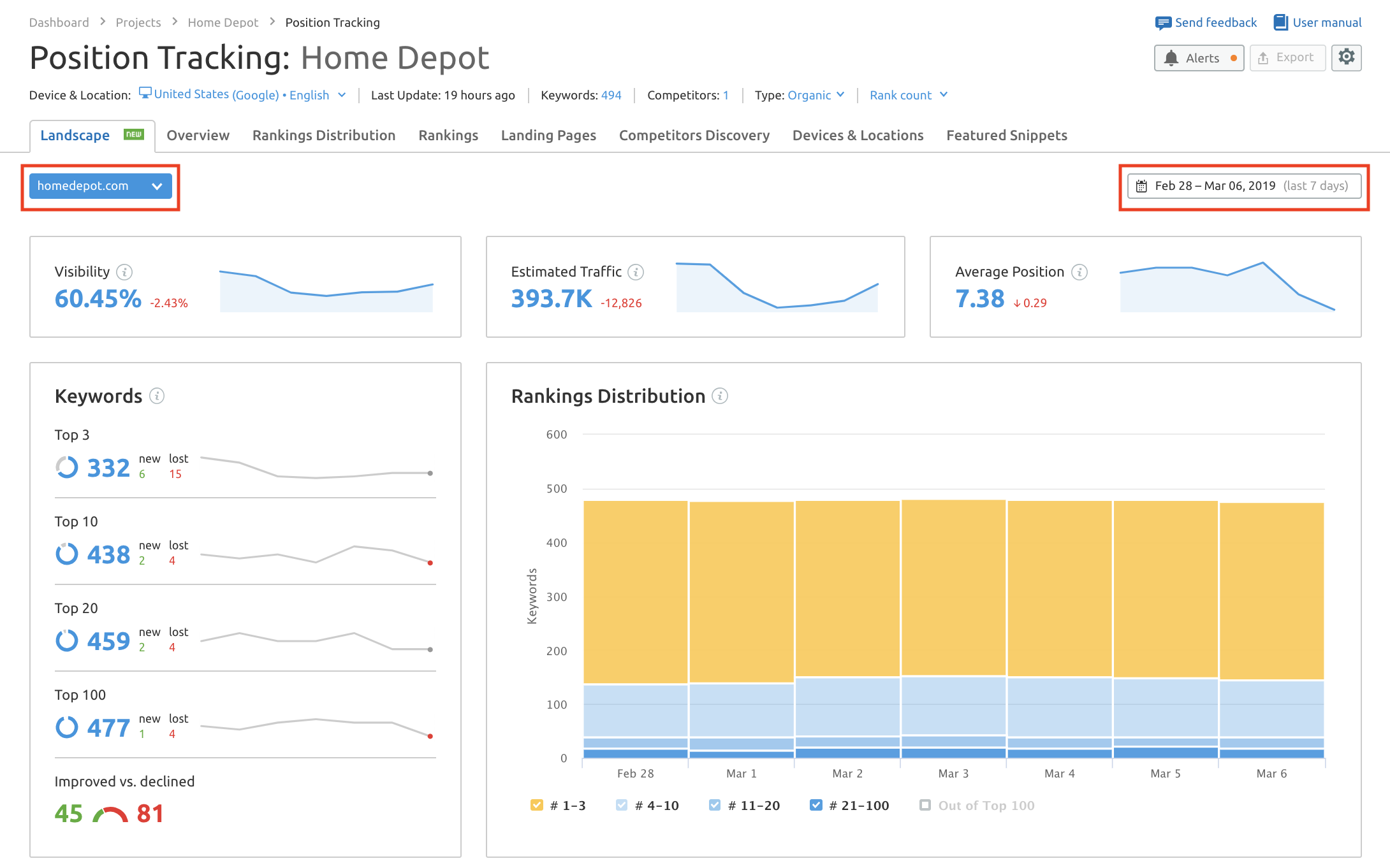This screenshot has width=1390, height=868.
Task: Expand the Rank count dropdown
Action: point(909,95)
